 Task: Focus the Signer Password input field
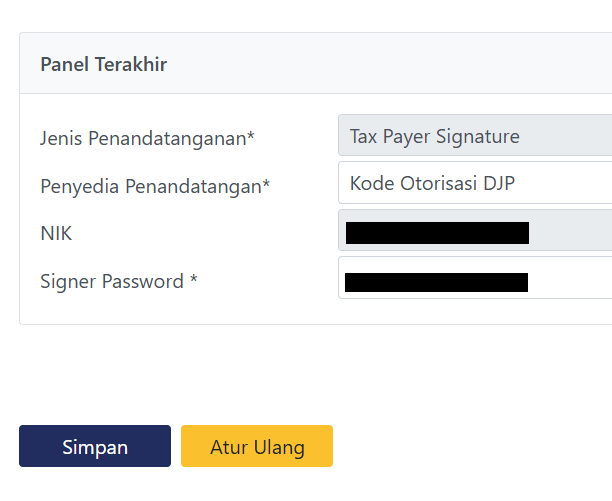570,281
